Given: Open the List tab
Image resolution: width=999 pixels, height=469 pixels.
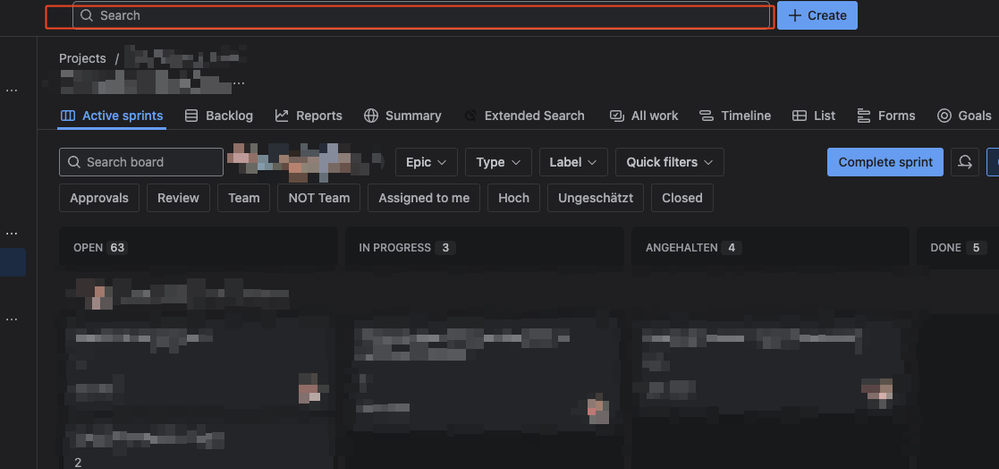Looking at the screenshot, I should pos(814,115).
